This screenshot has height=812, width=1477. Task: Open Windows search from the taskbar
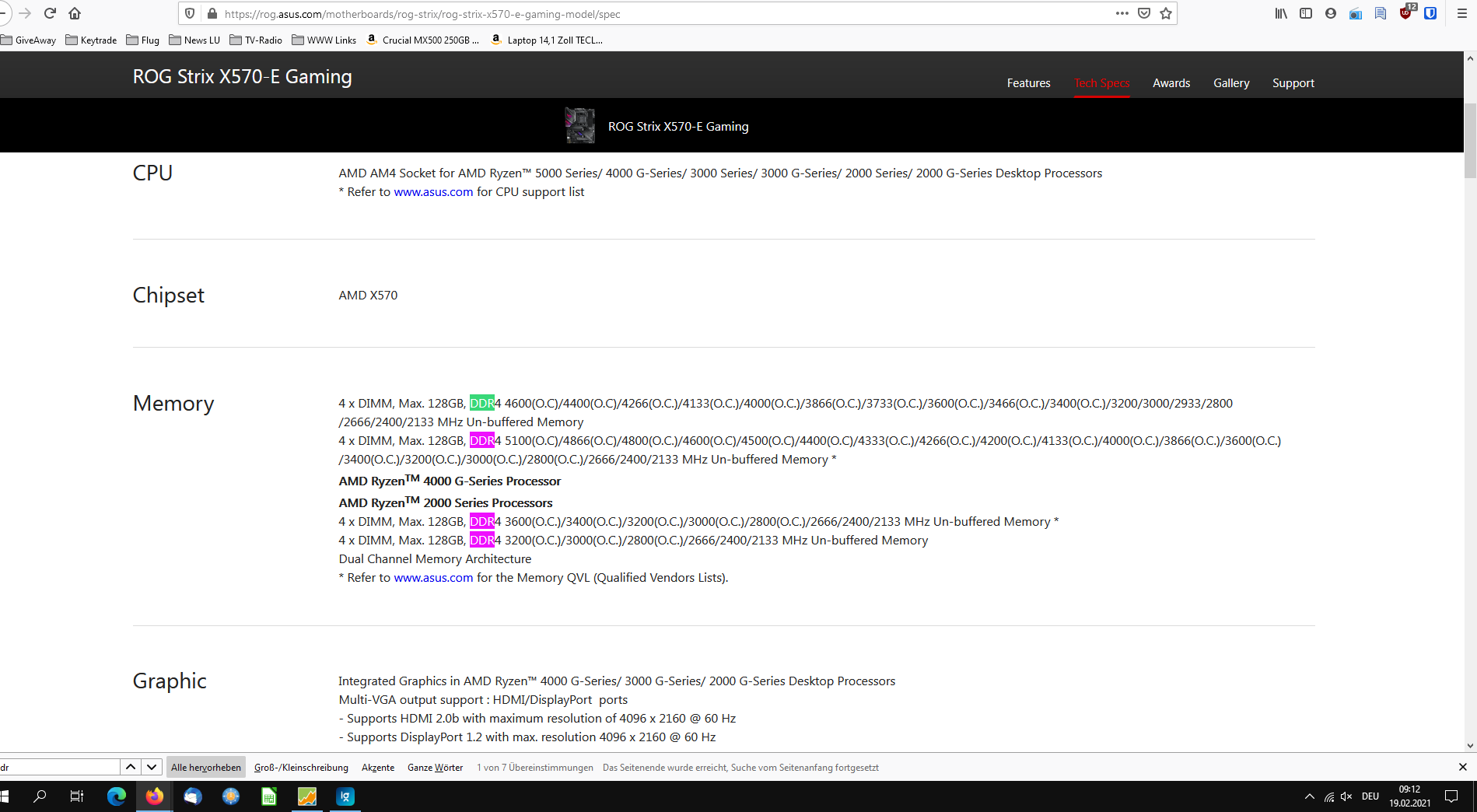click(x=40, y=796)
